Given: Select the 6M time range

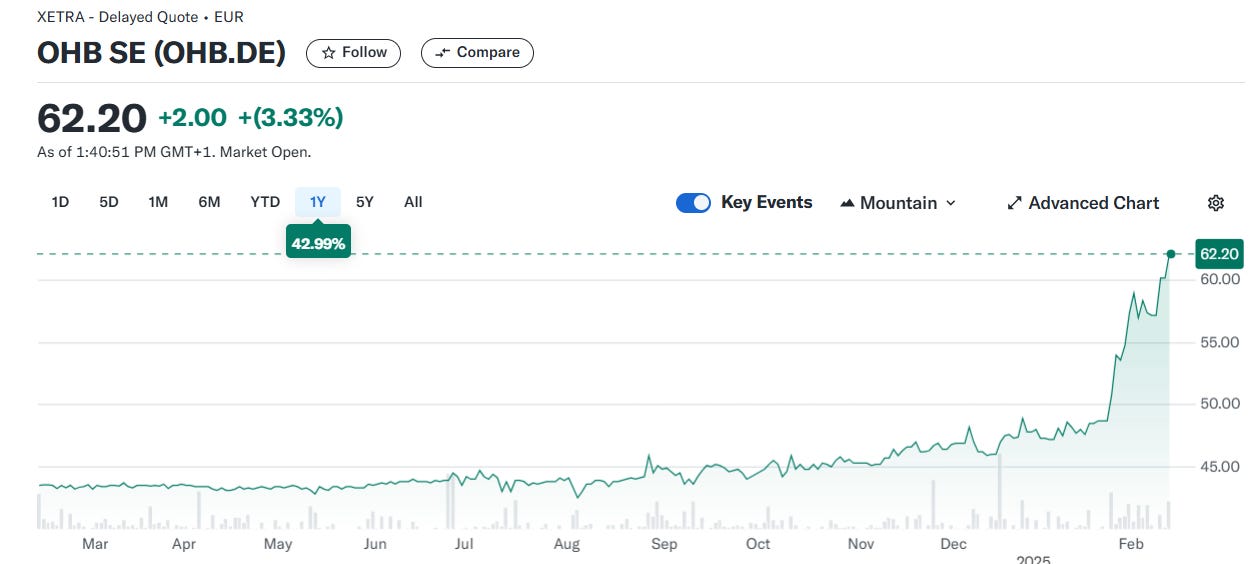Looking at the screenshot, I should 209,202.
